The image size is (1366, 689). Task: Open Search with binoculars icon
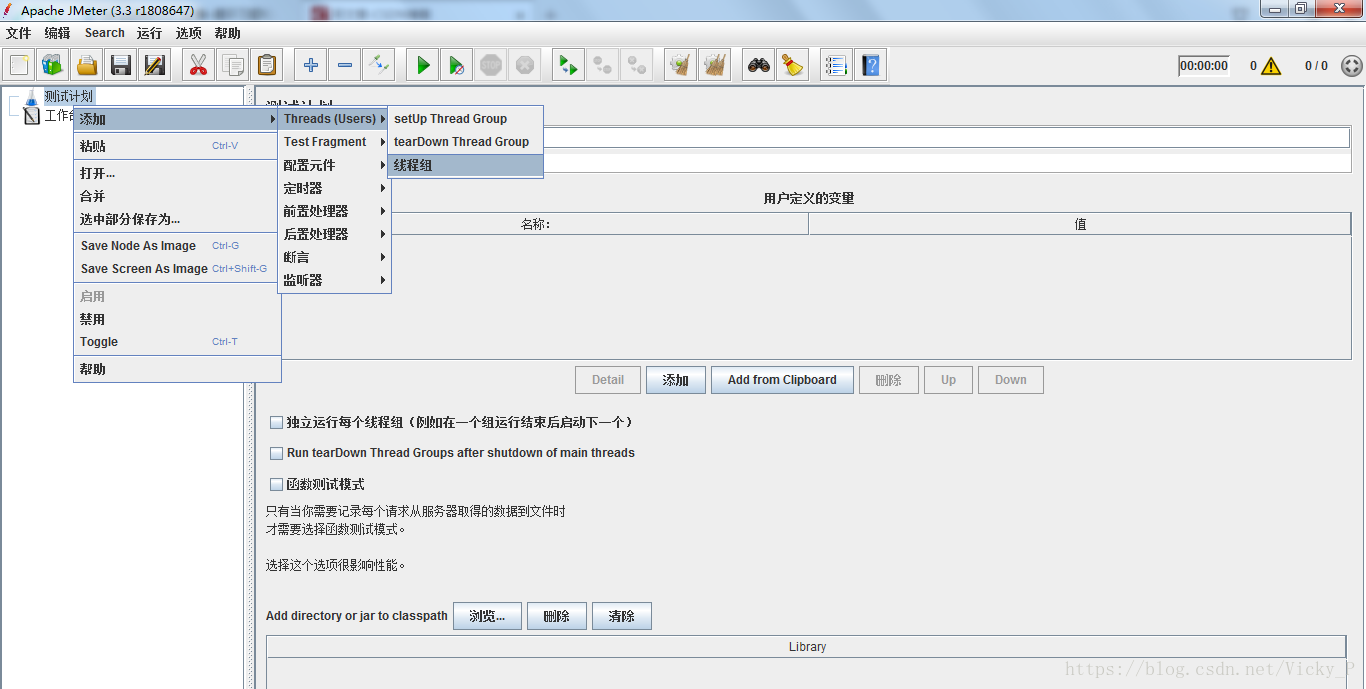point(759,66)
